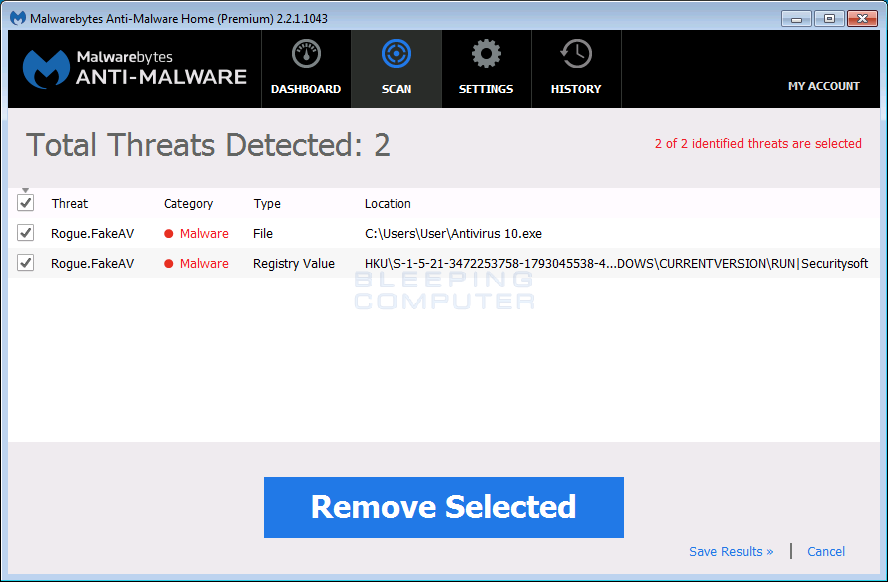This screenshot has width=888, height=582.
Task: Cancel the scan results
Action: click(826, 551)
